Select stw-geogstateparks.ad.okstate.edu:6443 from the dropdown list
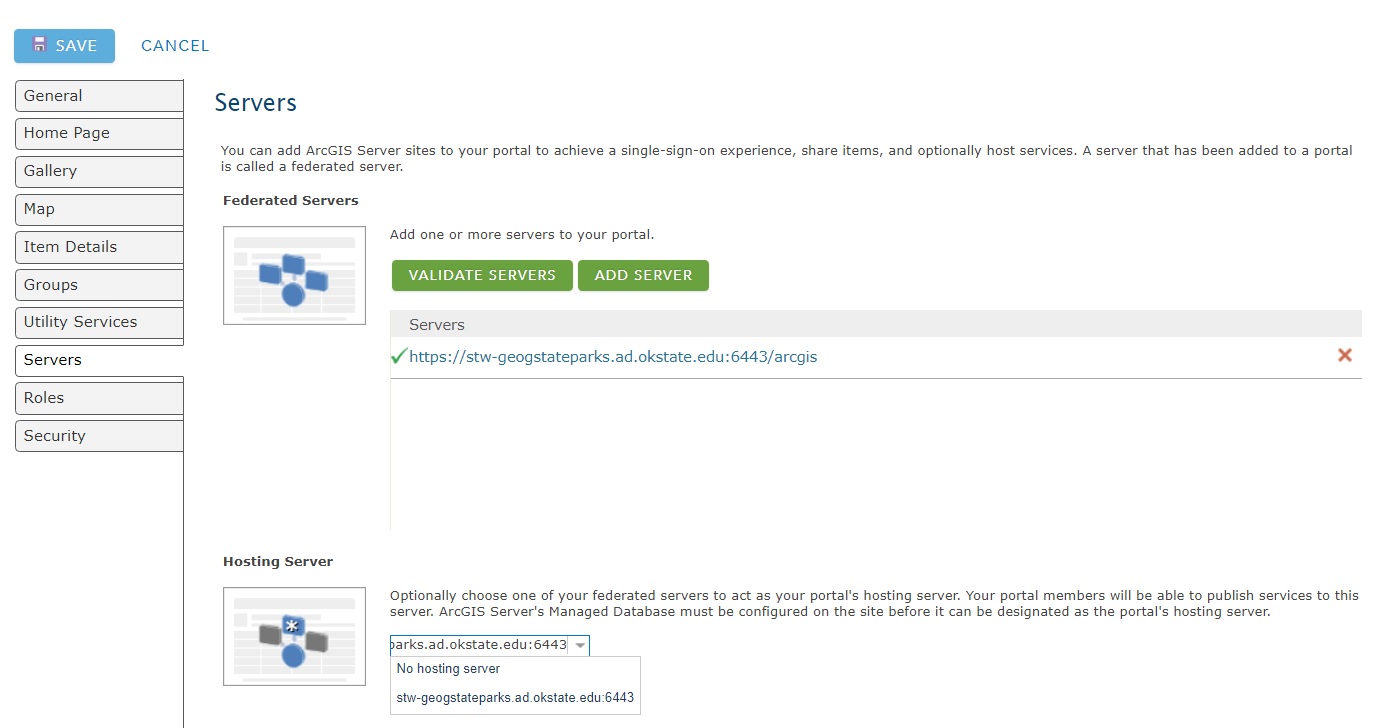Screen dimensions: 1386x728 pyautogui.click(x=515, y=698)
